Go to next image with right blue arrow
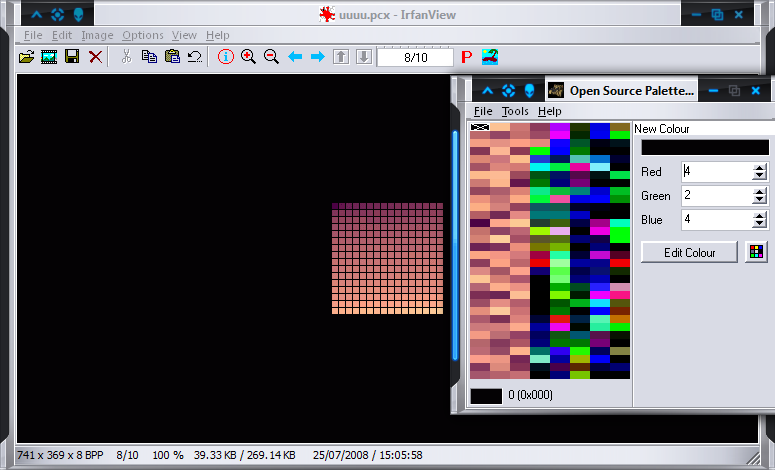This screenshot has height=470, width=775. tap(318, 57)
